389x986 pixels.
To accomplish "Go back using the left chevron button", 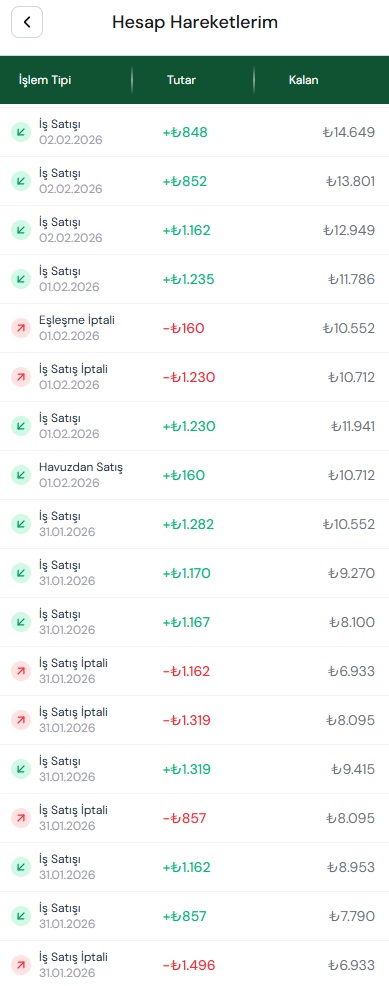I will (x=27, y=22).
